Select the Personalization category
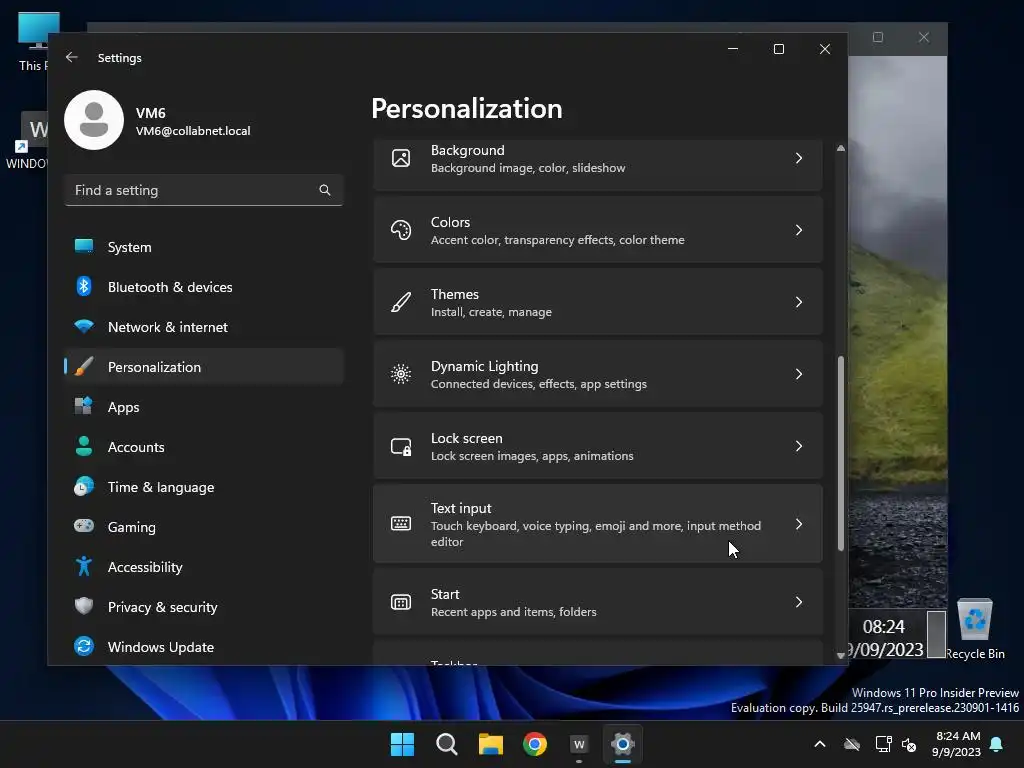Viewport: 1024px width, 768px height. pyautogui.click(x=204, y=367)
